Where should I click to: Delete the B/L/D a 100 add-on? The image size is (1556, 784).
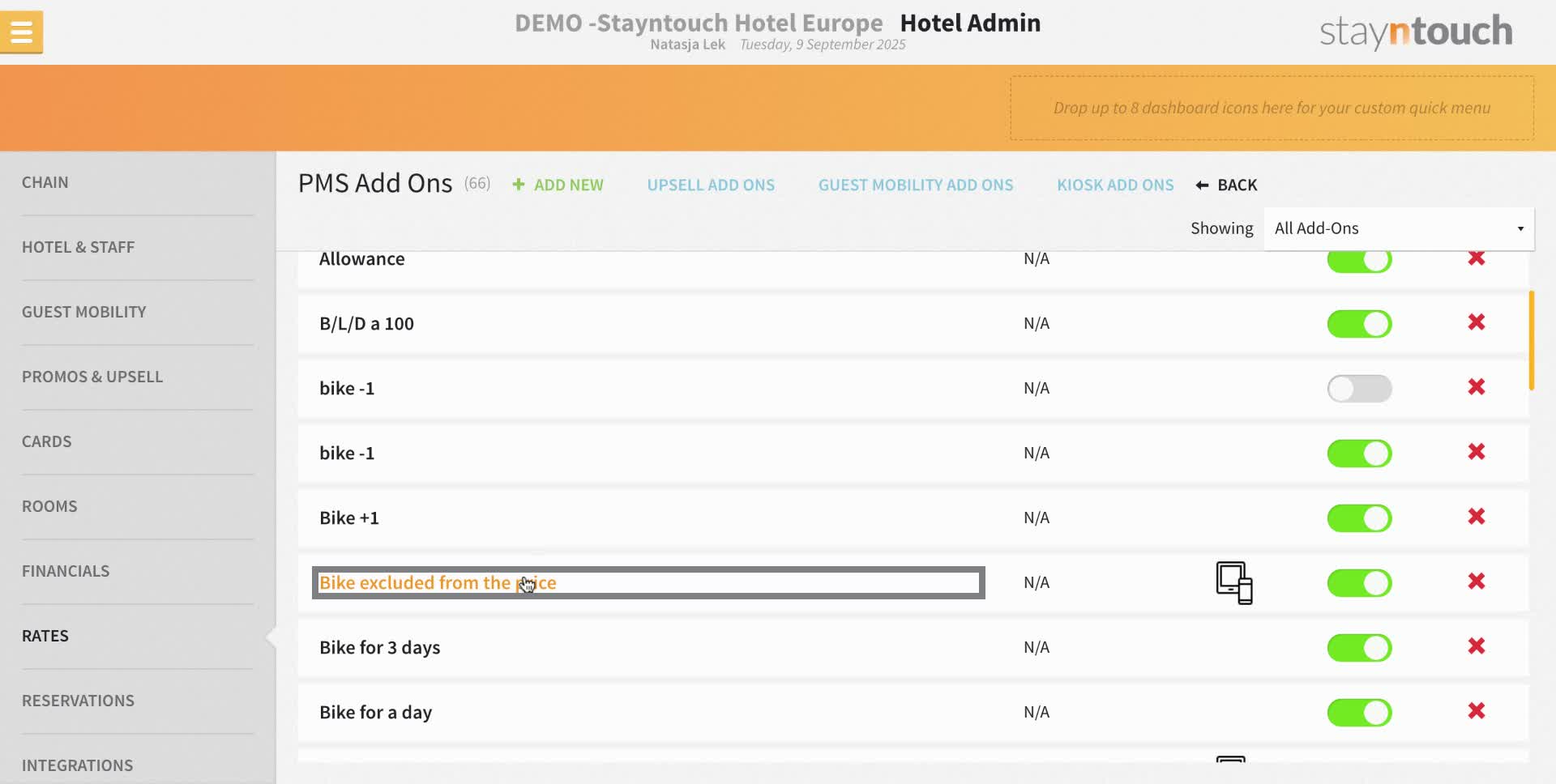(x=1477, y=322)
